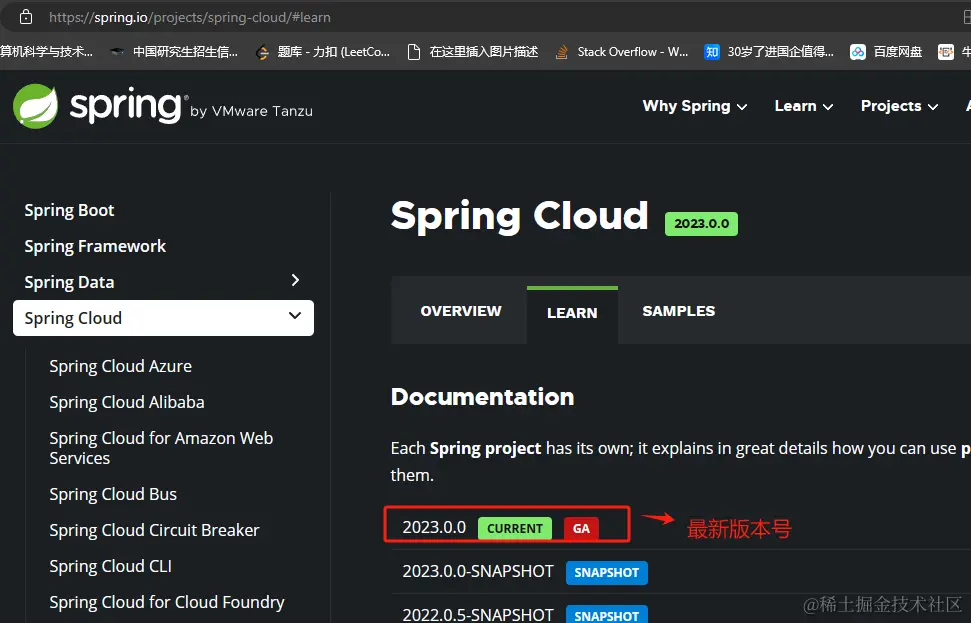This screenshot has width=971, height=623.
Task: Open the 在这里插入图片描述 bookmark
Action: pos(472,52)
